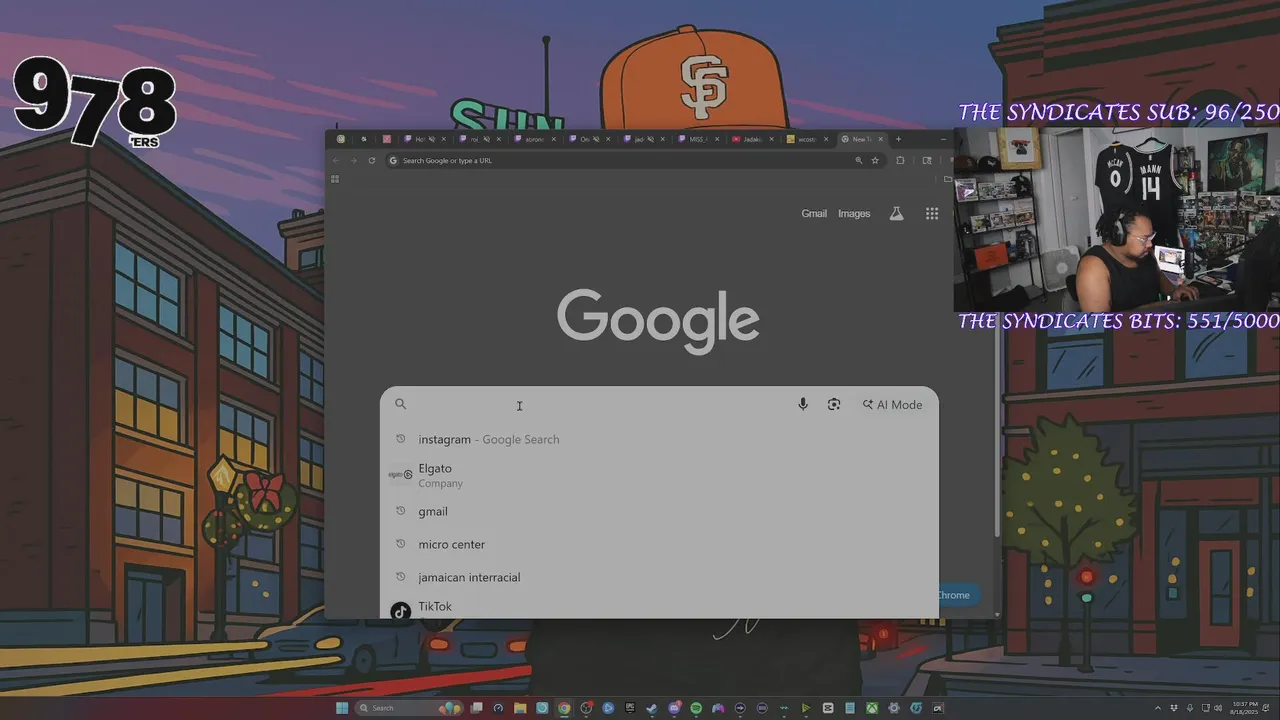Reload the page in Chrome
This screenshot has width=1280, height=720.
click(372, 160)
